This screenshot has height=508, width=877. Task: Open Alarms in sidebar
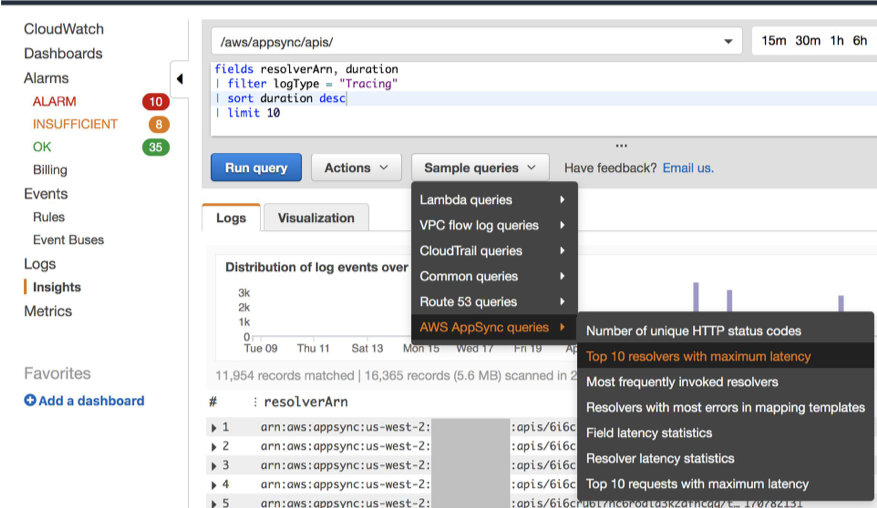click(46, 78)
